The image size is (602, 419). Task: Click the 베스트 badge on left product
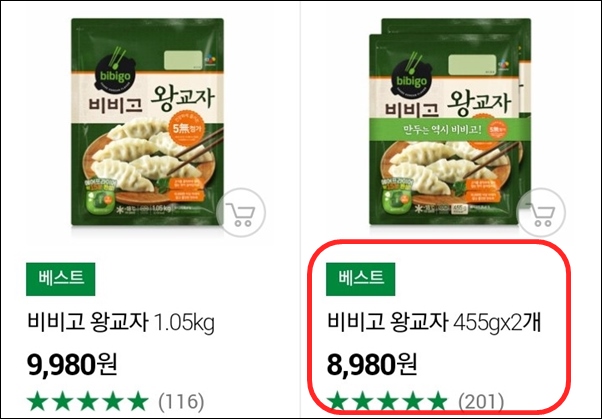[61, 279]
